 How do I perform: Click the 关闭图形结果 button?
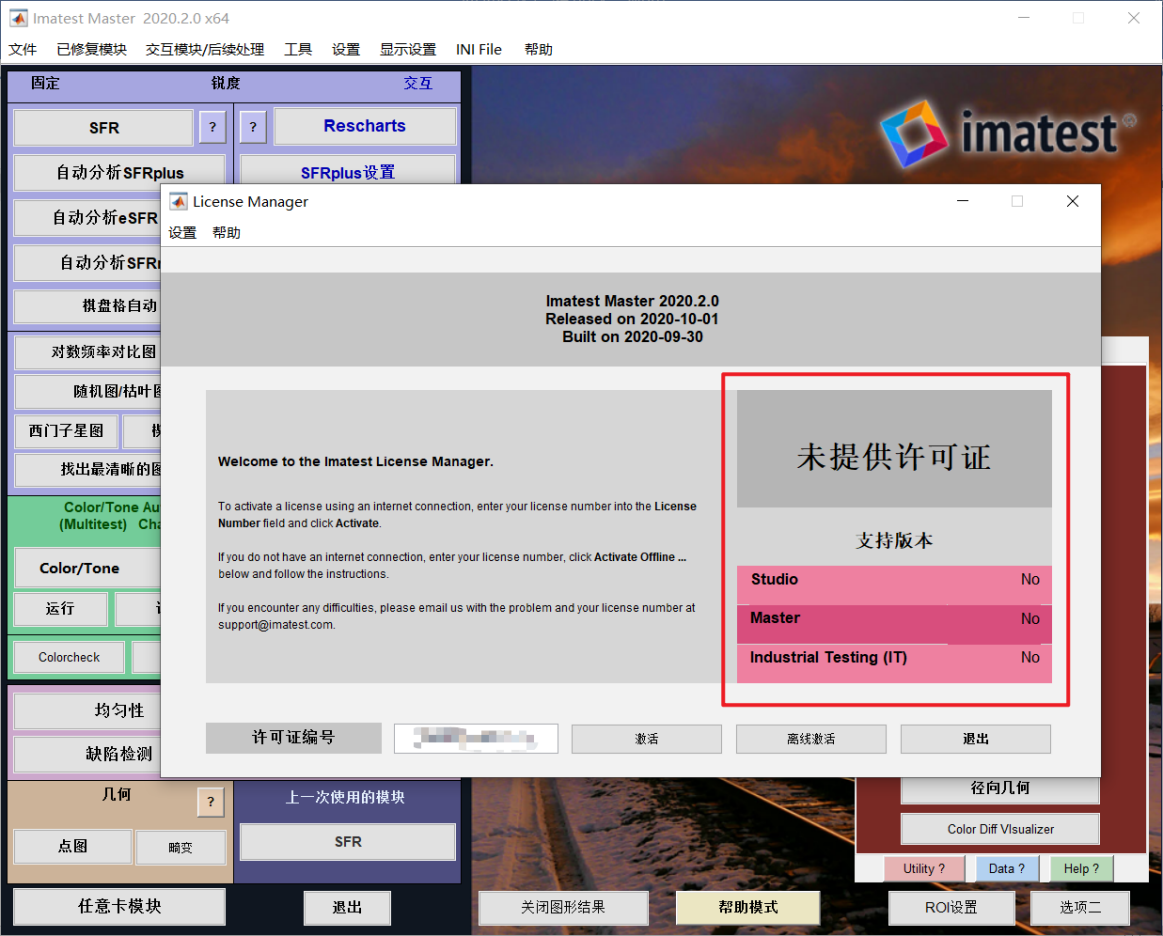tap(563, 907)
